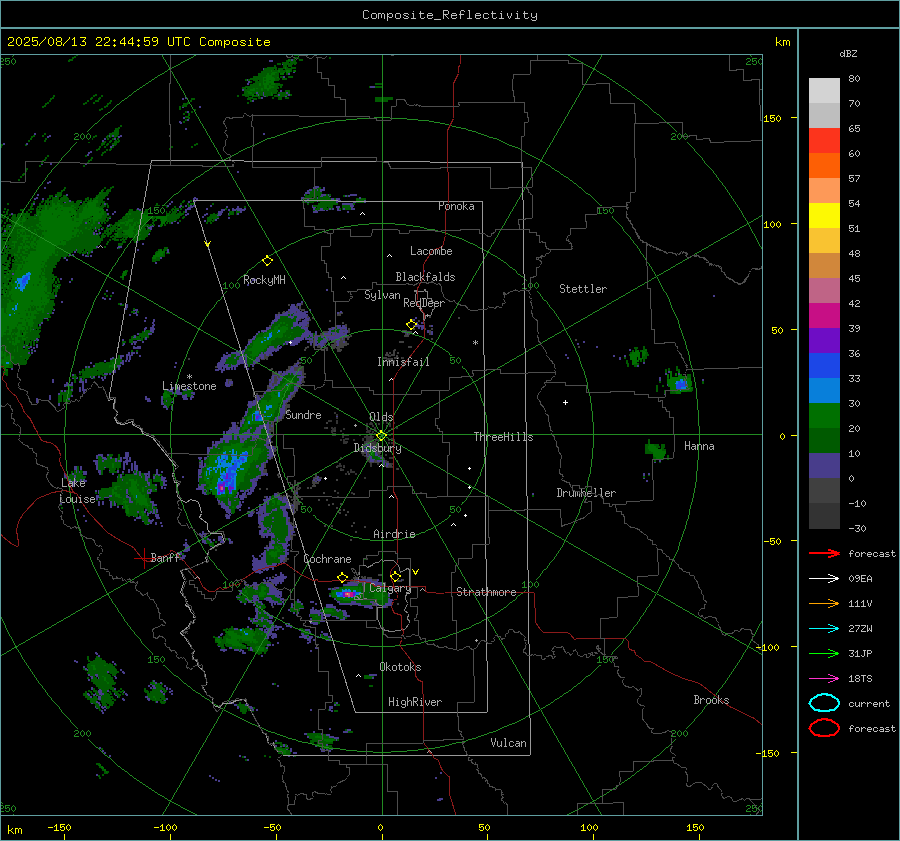Viewport: 900px width, 841px height.
Task: Click the 18TS legend label
Action: pos(860,679)
